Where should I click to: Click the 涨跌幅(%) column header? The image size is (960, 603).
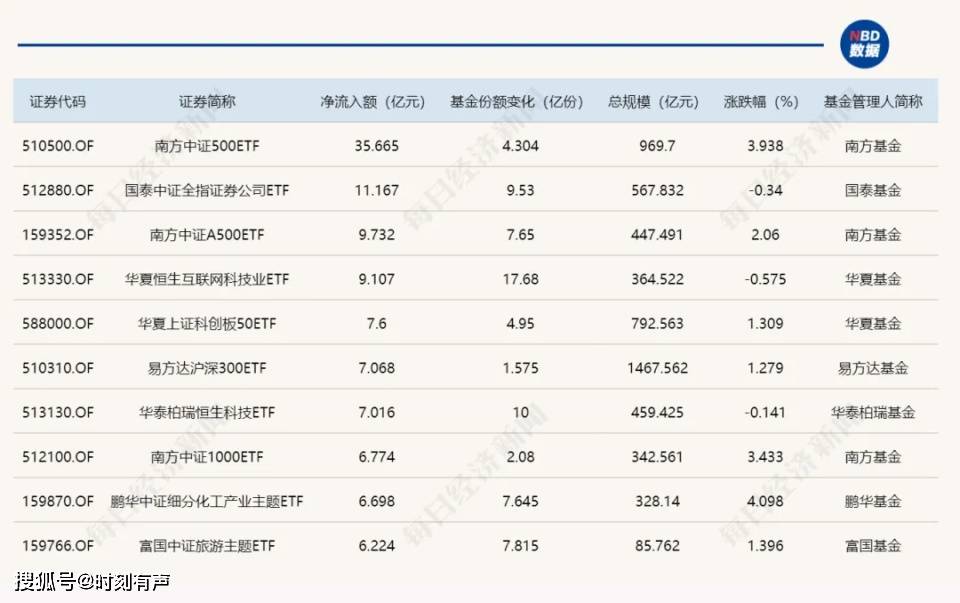pos(762,100)
